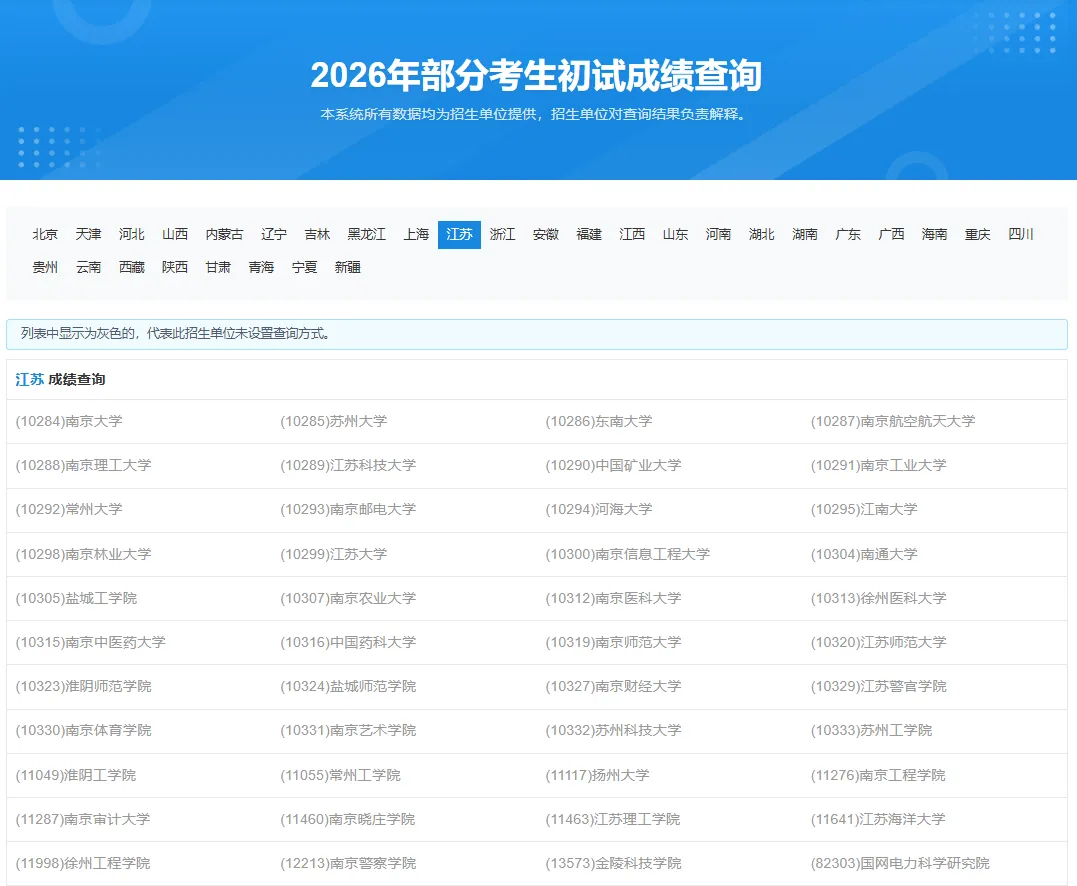Switch to 浙江 province
This screenshot has height=886, width=1077.
[503, 234]
